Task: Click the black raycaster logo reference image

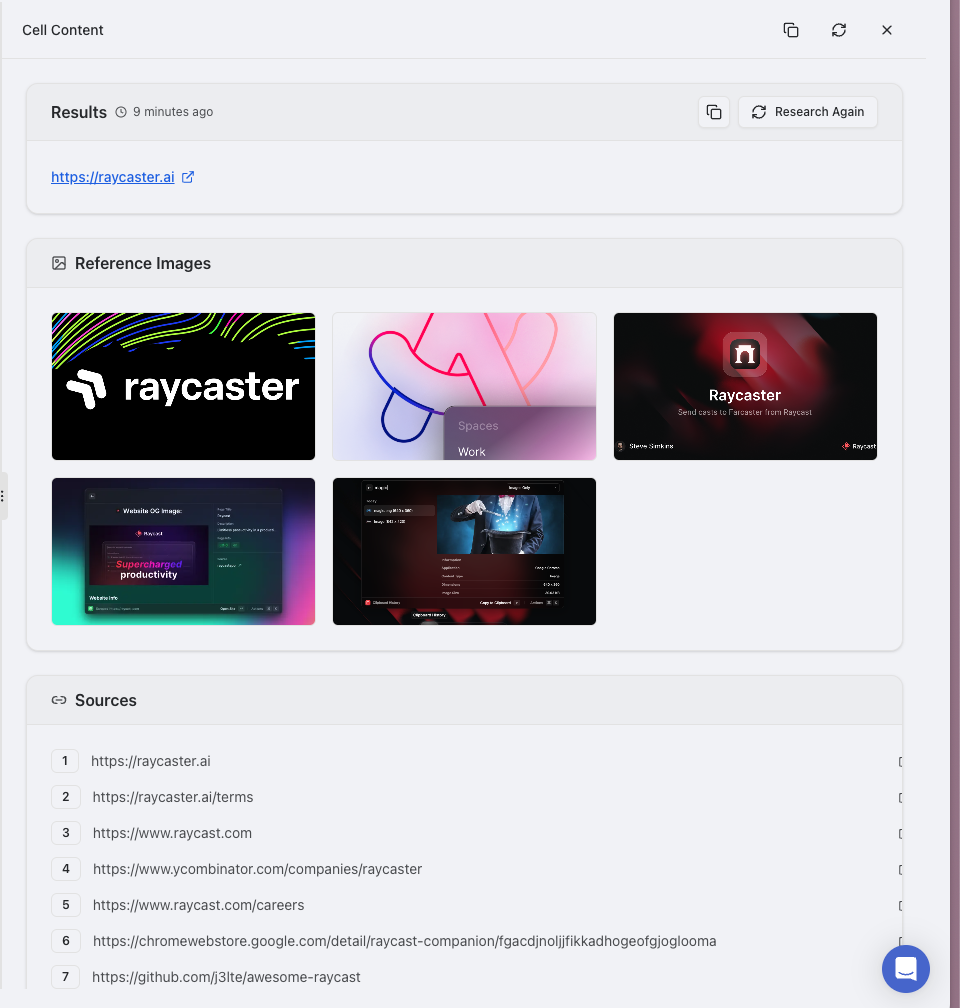Action: point(183,386)
